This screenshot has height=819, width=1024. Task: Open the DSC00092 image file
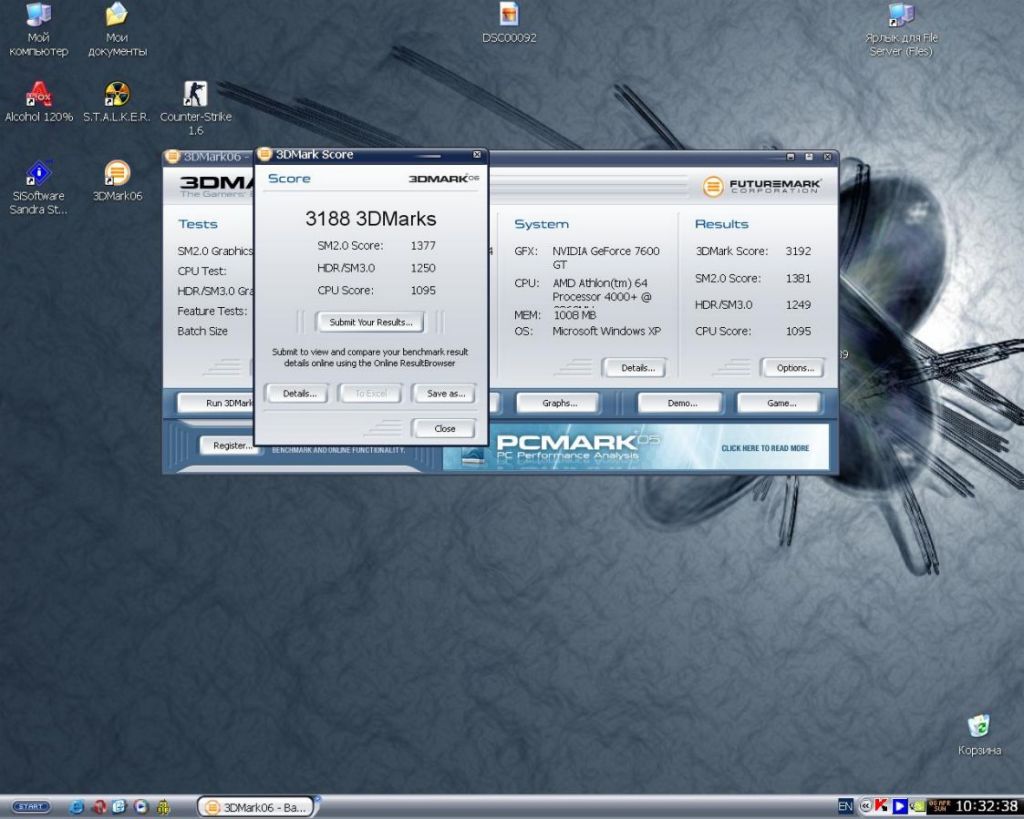point(509,15)
